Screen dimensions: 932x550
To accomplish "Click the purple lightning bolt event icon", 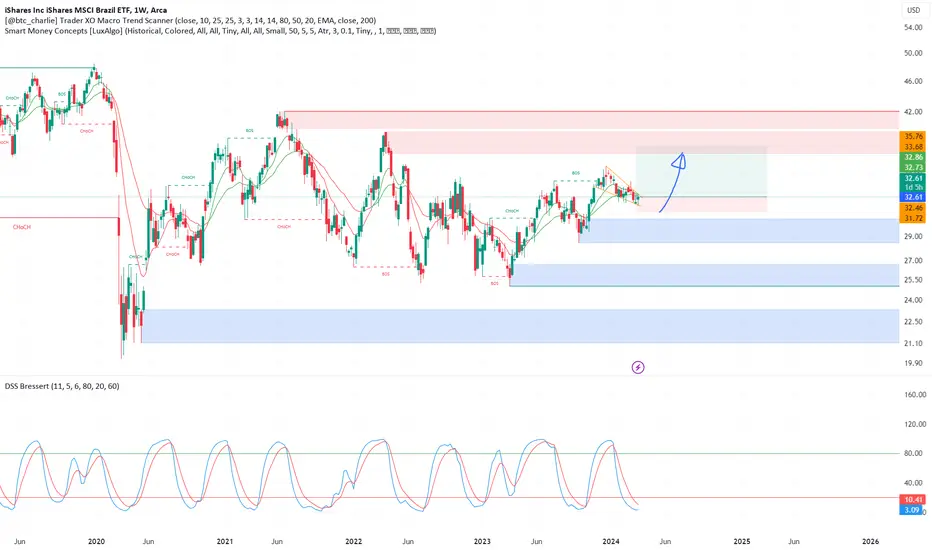I will (638, 367).
